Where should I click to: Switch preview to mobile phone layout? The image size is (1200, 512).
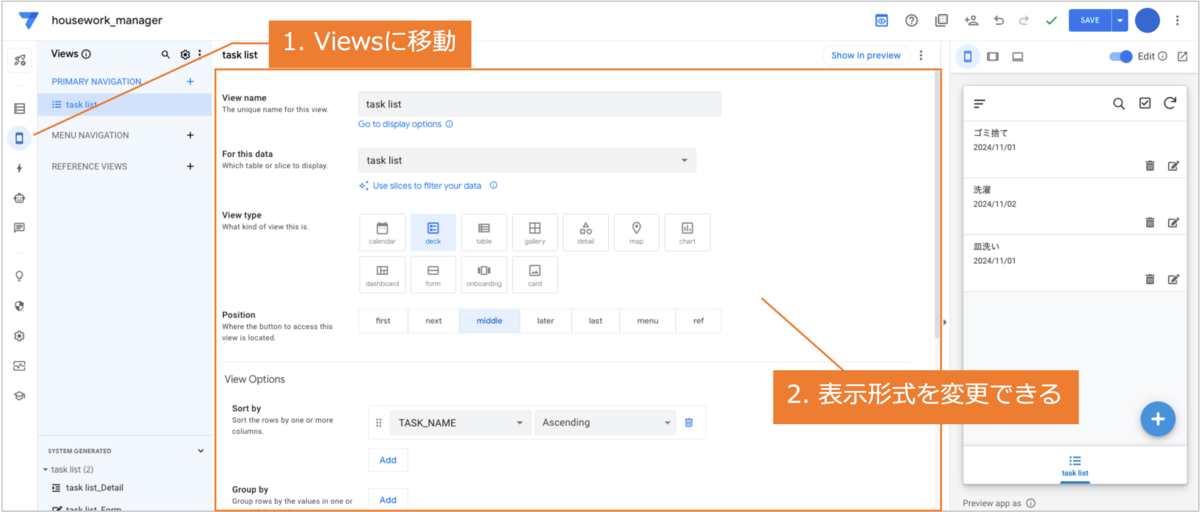pyautogui.click(x=967, y=56)
